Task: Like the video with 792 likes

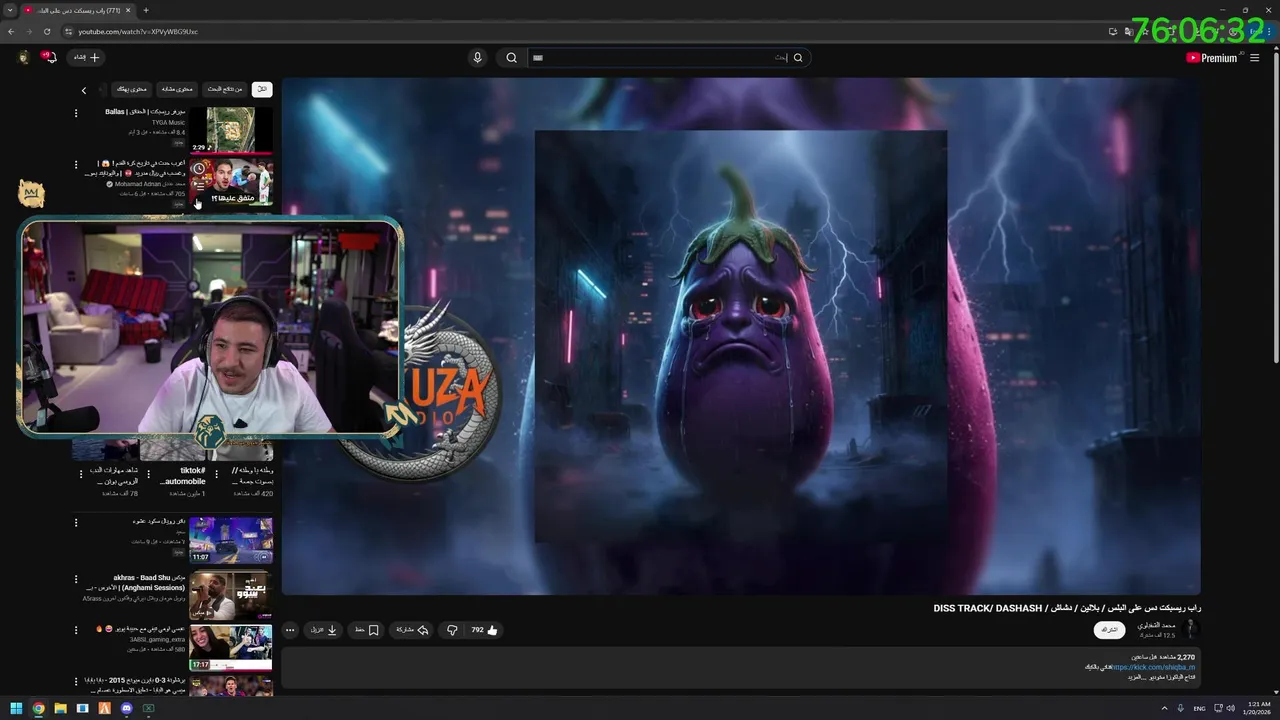Action: (485, 630)
